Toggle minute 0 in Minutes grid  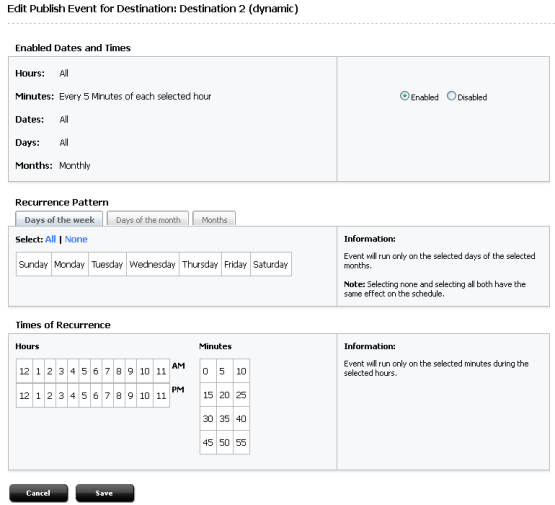[208, 371]
